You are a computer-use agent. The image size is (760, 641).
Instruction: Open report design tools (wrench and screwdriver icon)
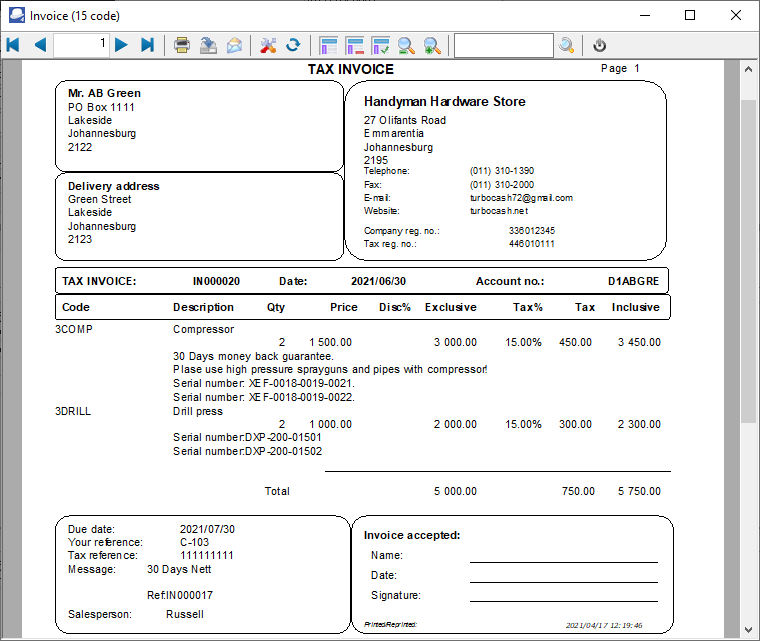268,45
